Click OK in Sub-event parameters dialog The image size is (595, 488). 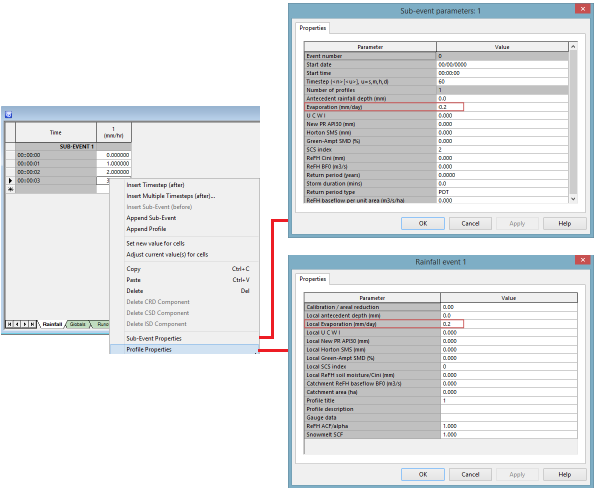click(423, 224)
